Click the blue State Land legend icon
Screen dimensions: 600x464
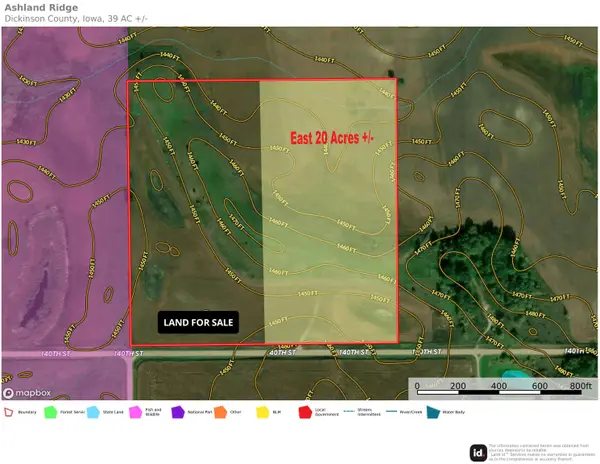94,411
